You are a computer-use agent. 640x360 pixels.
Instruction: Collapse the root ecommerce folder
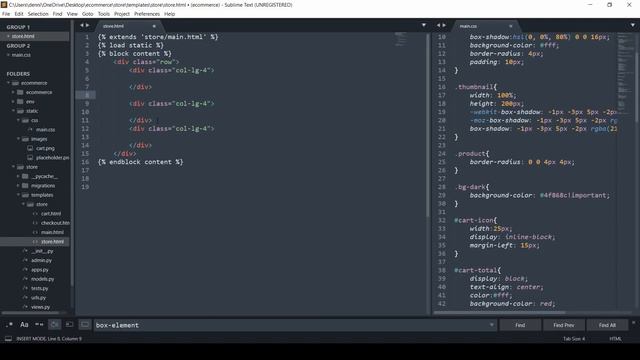pos(8,83)
